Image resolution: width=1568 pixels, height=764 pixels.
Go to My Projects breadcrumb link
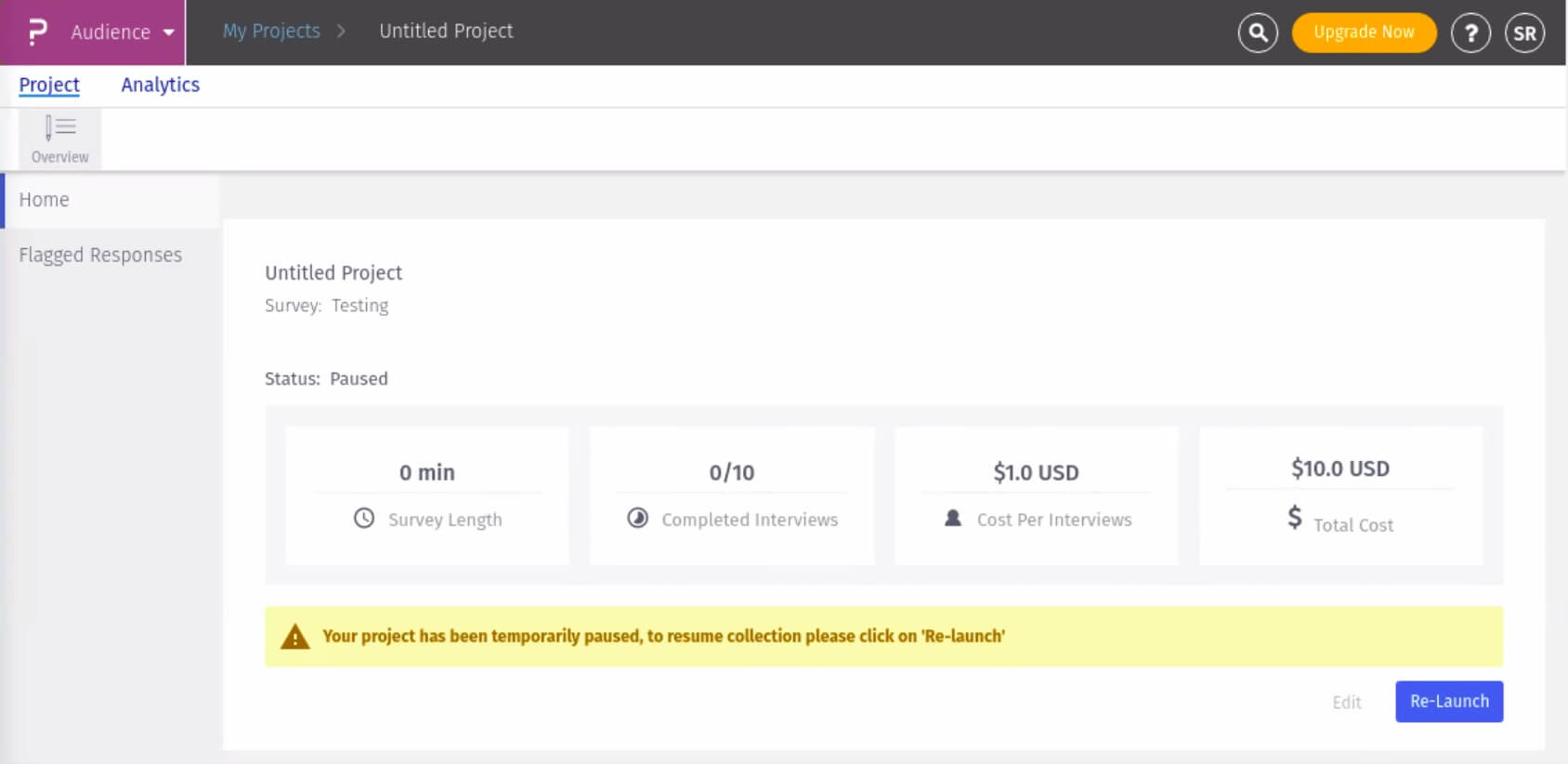tap(271, 31)
